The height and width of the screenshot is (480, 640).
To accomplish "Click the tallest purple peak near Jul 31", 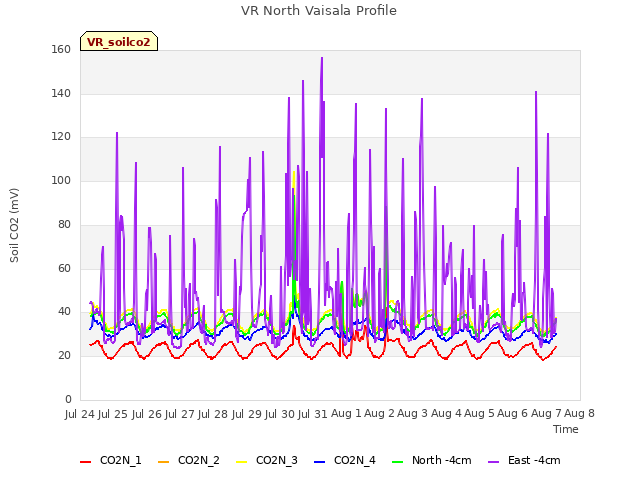I will (x=322, y=59).
